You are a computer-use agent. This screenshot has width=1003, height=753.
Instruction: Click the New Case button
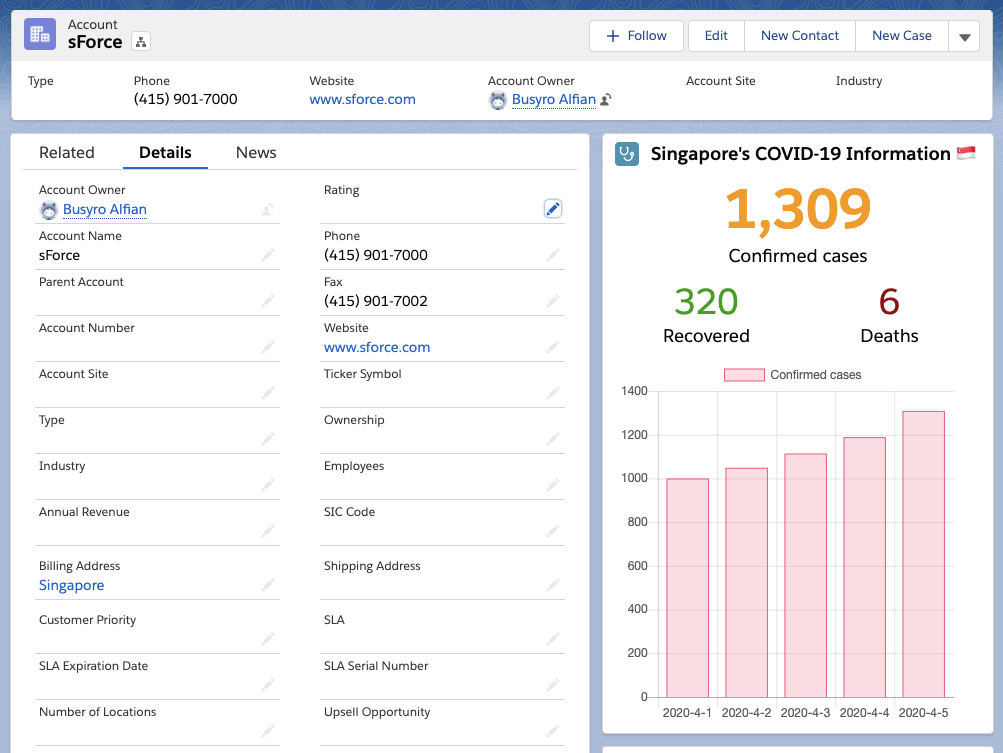point(901,36)
